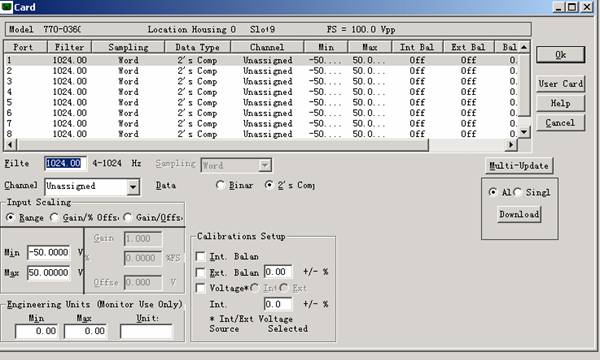The image size is (600, 360).
Task: Click the list's scroll down arrow
Action: point(524,132)
